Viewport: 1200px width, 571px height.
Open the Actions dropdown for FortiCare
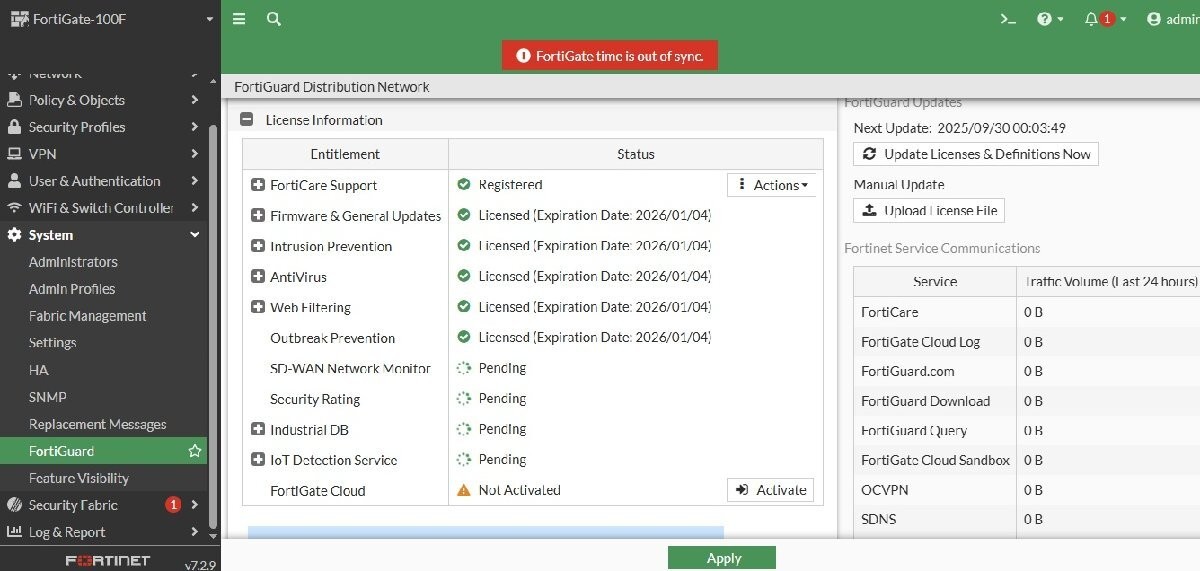(x=773, y=185)
